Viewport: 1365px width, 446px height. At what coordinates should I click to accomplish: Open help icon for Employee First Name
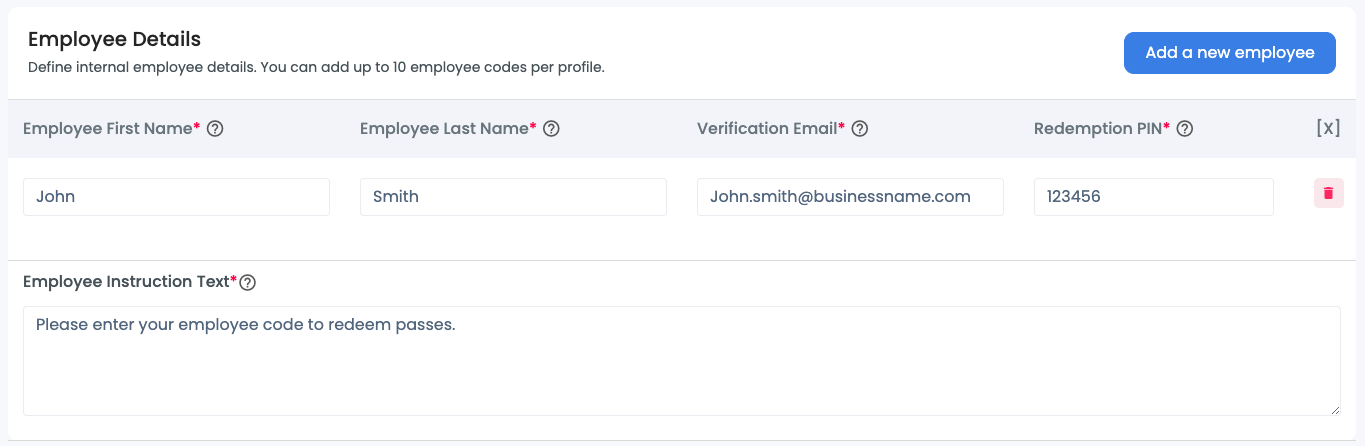click(214, 129)
